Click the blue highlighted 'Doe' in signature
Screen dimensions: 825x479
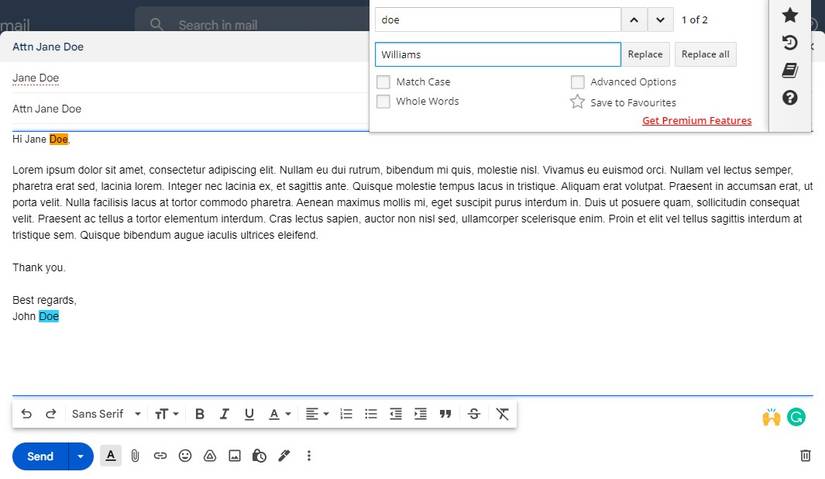(x=49, y=316)
